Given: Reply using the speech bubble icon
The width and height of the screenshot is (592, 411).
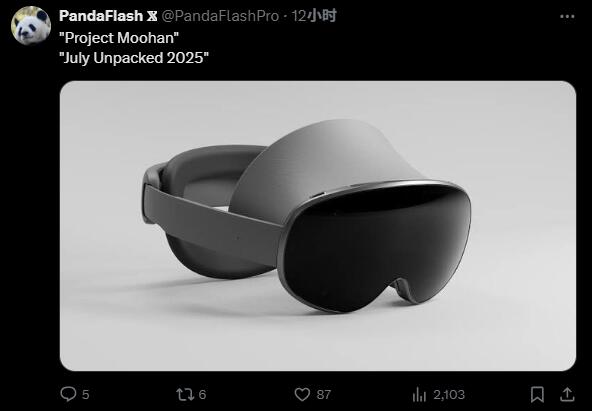Looking at the screenshot, I should [68, 394].
